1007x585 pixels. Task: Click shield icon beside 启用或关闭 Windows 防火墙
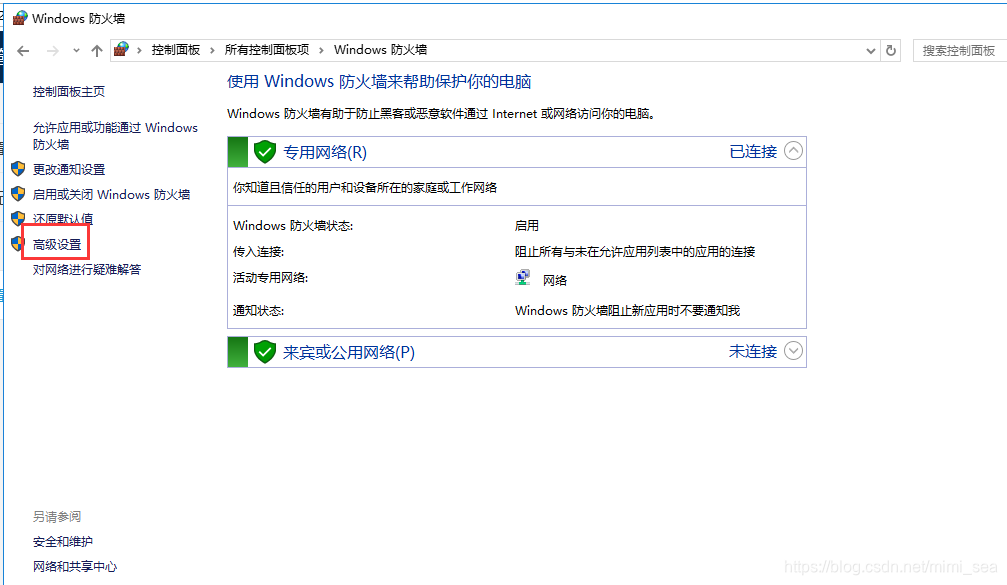18,194
